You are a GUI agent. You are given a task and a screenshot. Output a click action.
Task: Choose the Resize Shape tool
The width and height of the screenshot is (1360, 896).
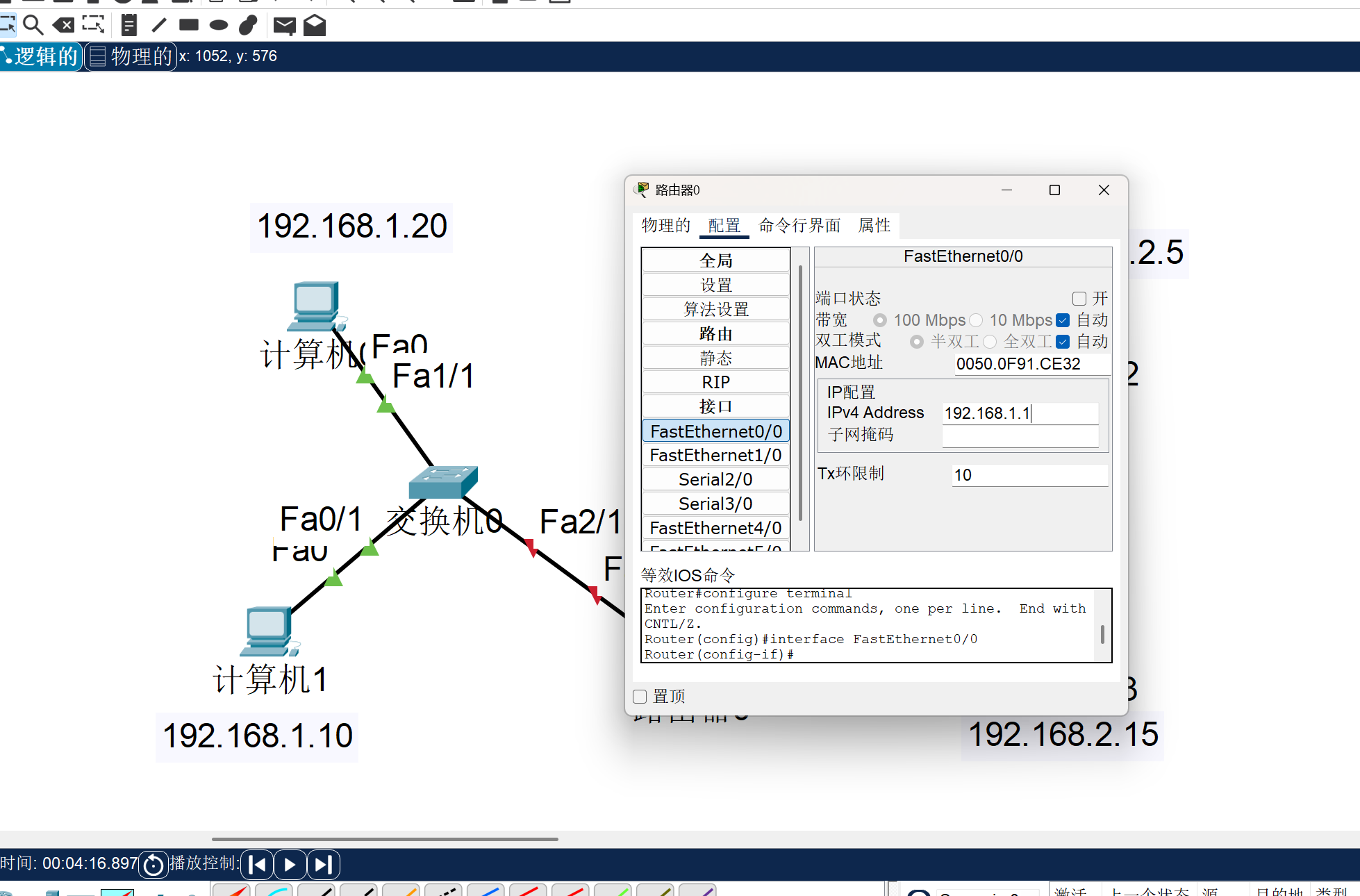93,26
